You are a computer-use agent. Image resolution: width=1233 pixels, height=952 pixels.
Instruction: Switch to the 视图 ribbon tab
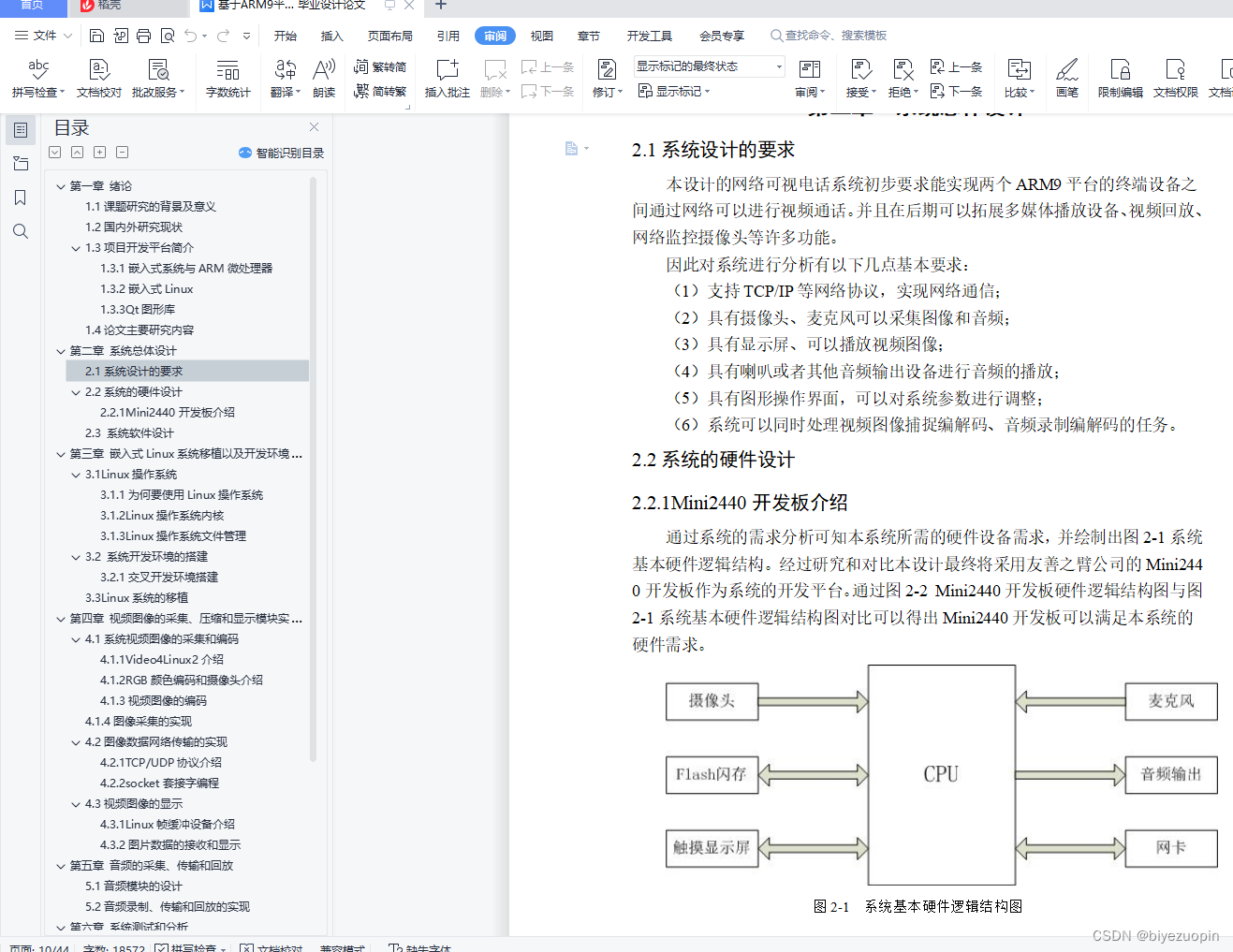pos(542,36)
